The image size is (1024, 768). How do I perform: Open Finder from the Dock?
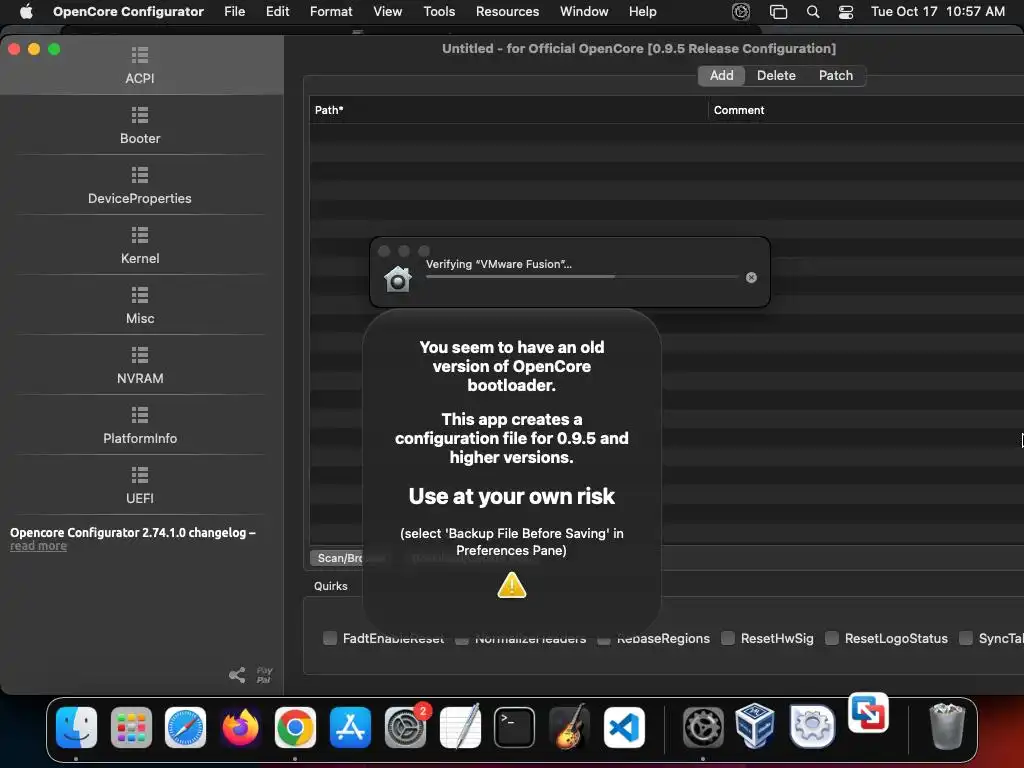coord(76,727)
